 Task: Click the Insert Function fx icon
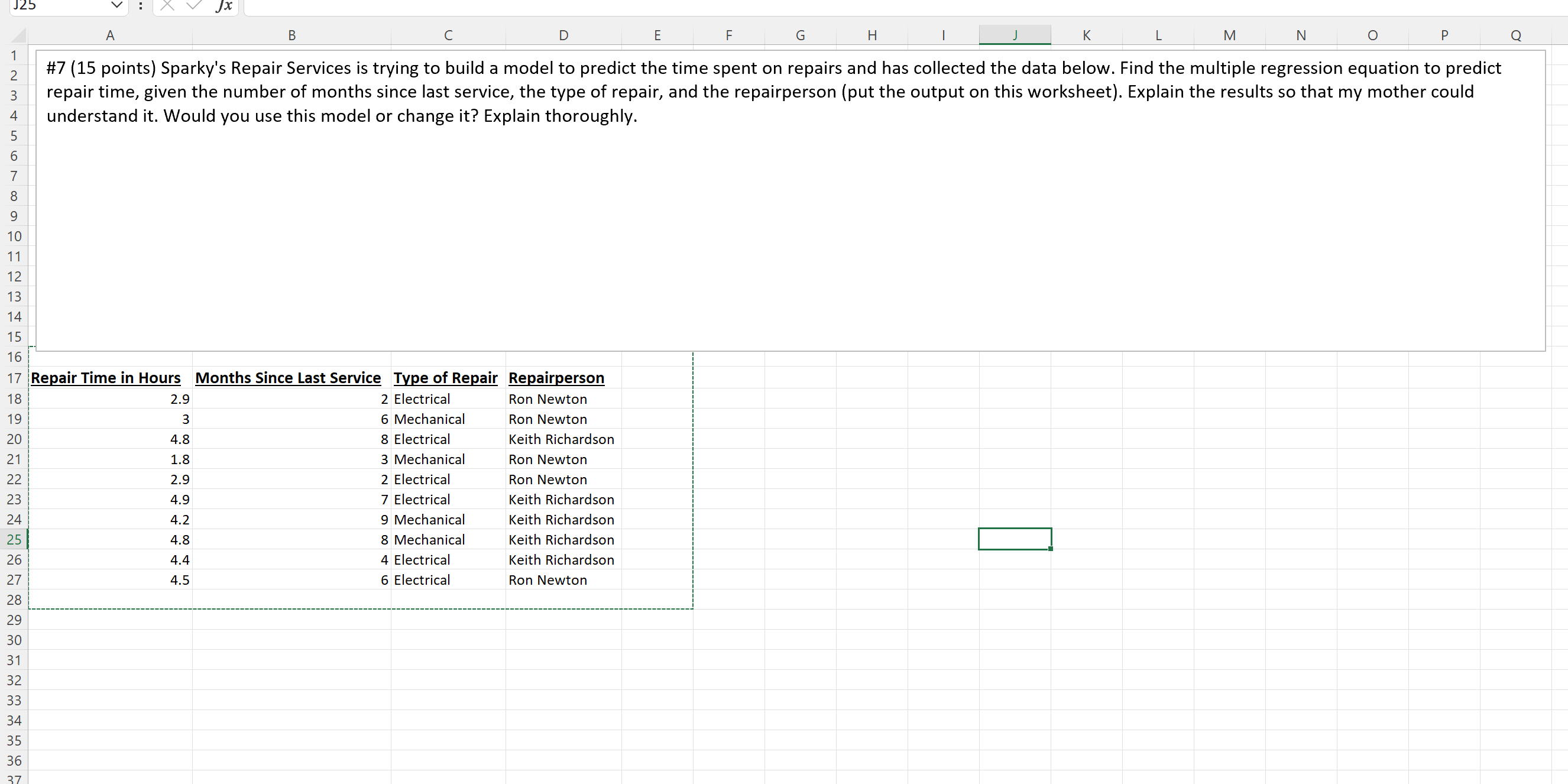pos(224,6)
